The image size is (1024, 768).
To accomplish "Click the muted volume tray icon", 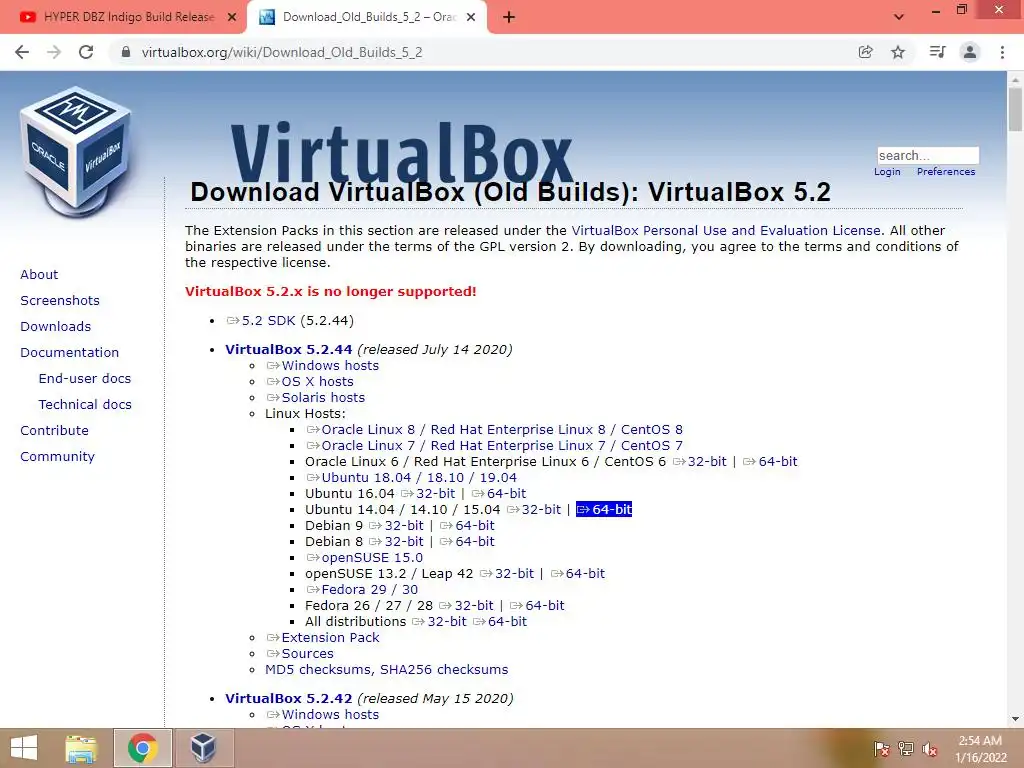I will [x=930, y=748].
